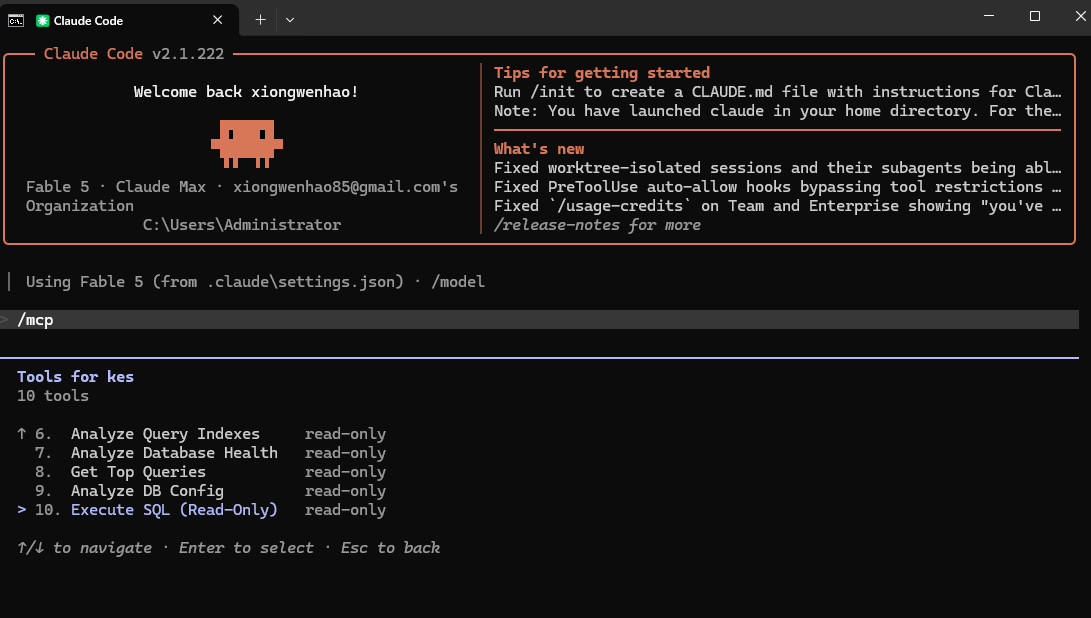This screenshot has height=618, width=1091.
Task: Click the Welcome back xiongwenhao! text
Action: [x=246, y=92]
